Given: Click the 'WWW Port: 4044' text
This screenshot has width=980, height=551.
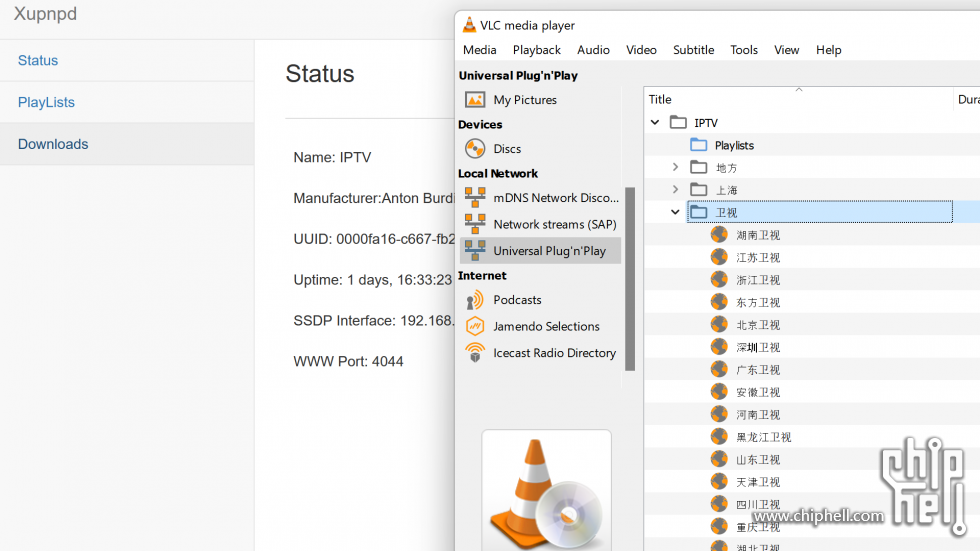Looking at the screenshot, I should coord(348,362).
